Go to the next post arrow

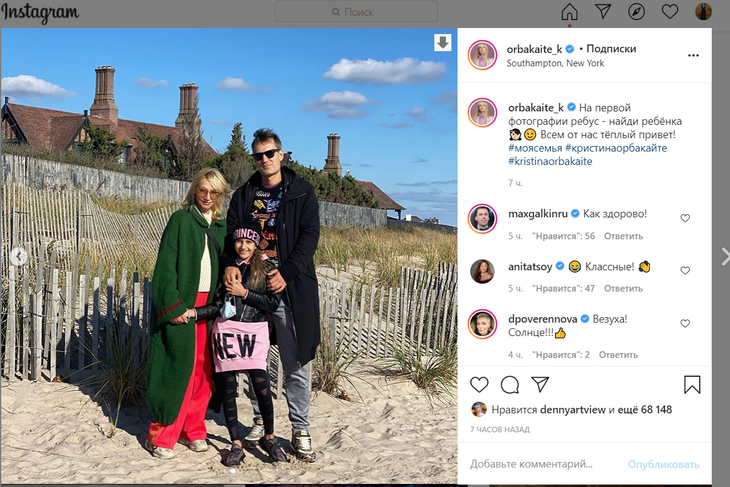point(724,257)
